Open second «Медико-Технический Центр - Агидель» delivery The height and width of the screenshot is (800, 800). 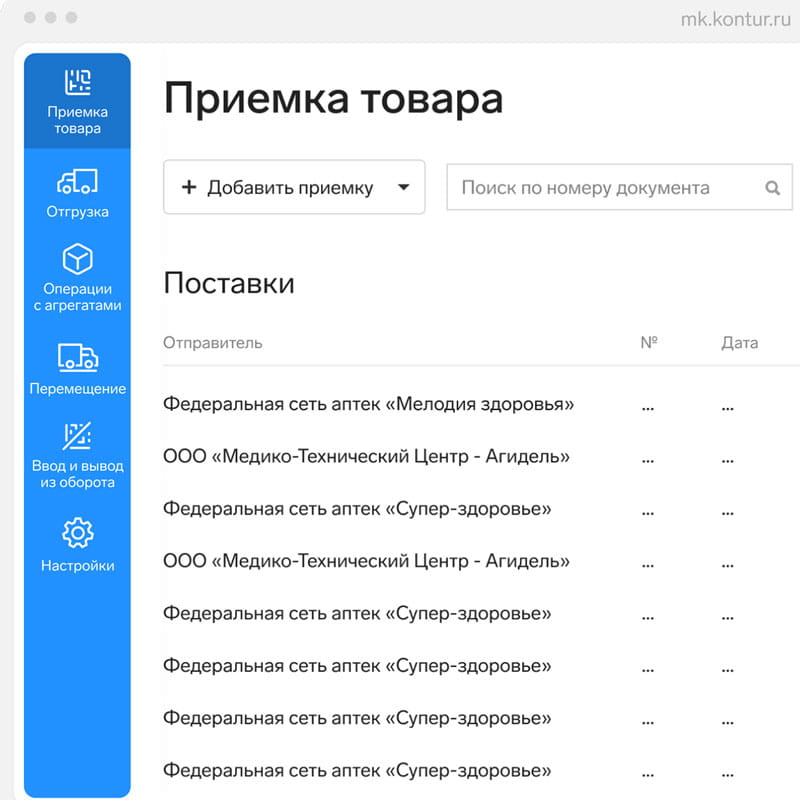click(x=366, y=561)
